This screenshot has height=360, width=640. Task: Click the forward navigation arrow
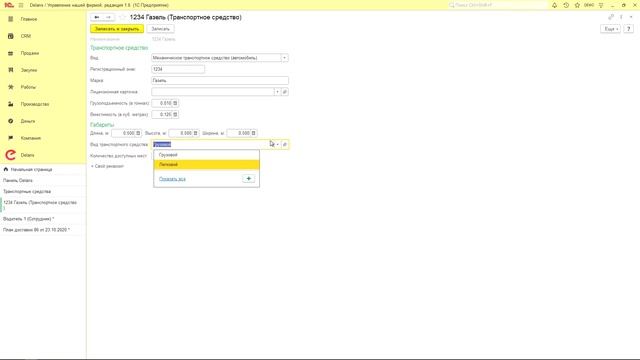(108, 17)
